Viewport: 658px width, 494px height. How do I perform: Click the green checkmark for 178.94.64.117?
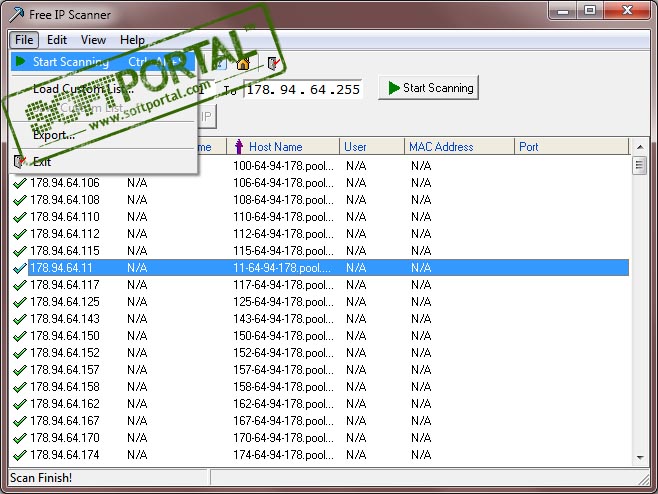(20, 285)
